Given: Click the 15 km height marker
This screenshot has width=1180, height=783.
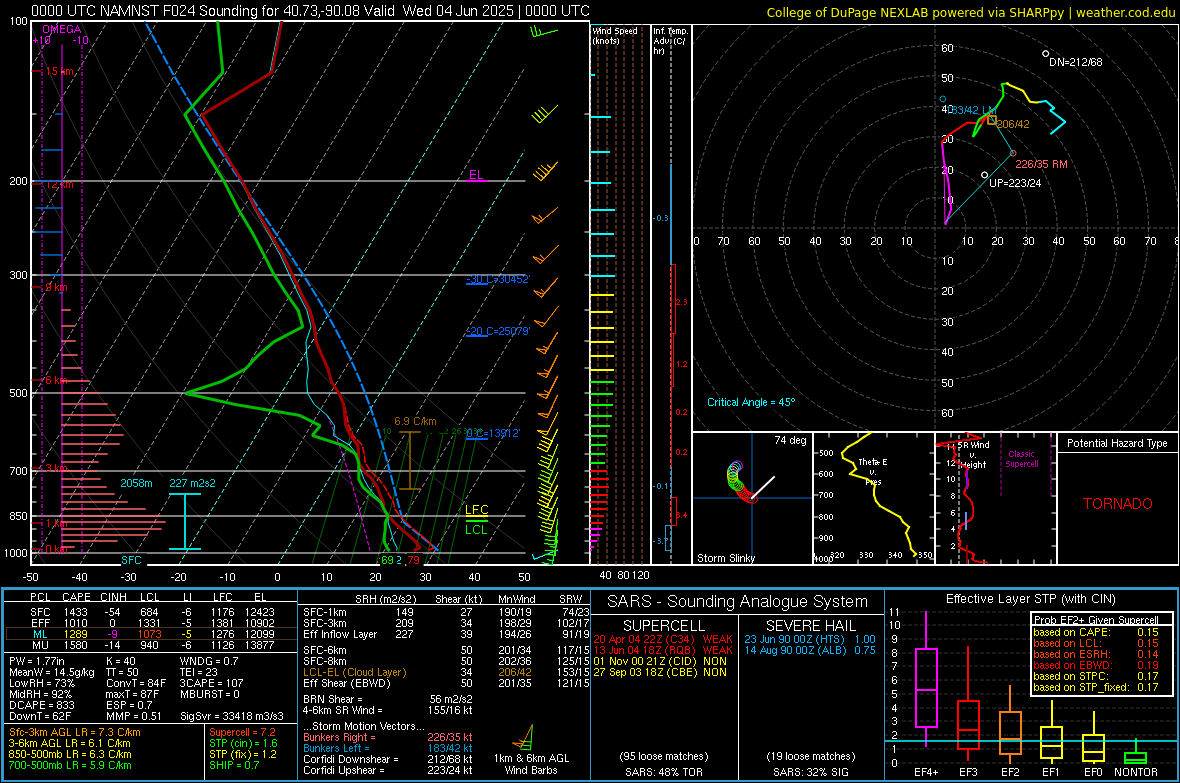Looking at the screenshot, I should click(x=59, y=72).
